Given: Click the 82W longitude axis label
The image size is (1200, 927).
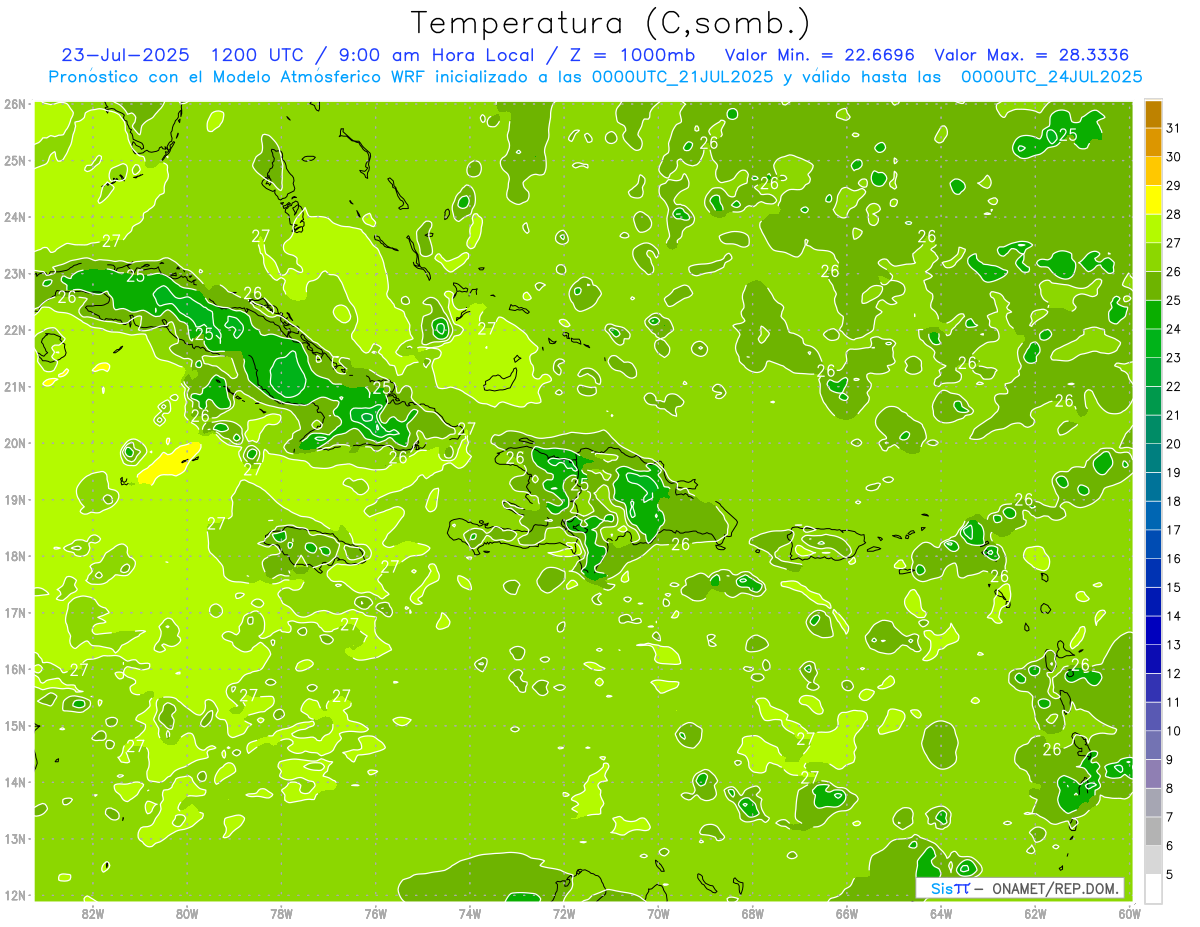Looking at the screenshot, I should (x=93, y=913).
